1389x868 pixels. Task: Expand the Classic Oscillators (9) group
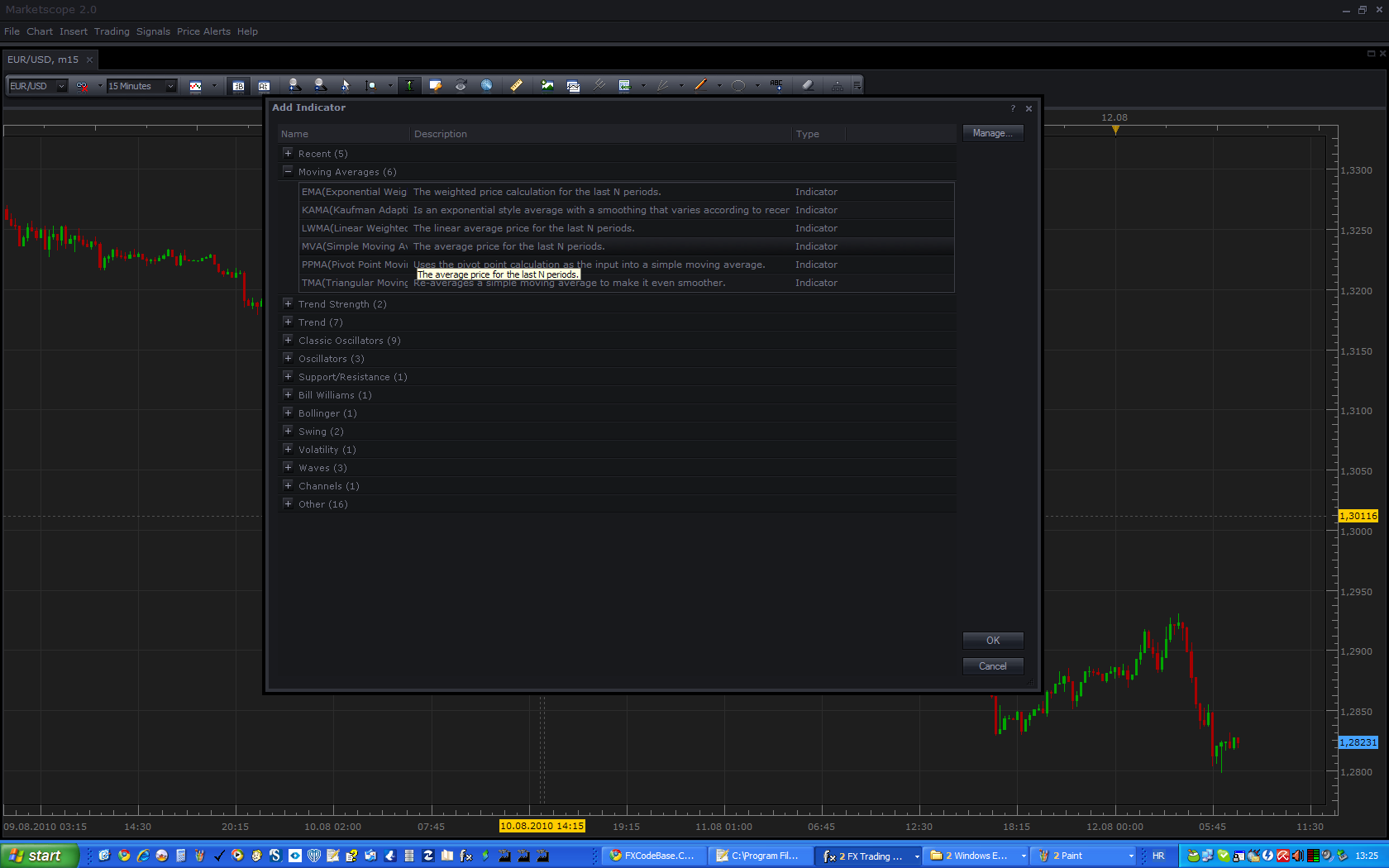[x=288, y=340]
